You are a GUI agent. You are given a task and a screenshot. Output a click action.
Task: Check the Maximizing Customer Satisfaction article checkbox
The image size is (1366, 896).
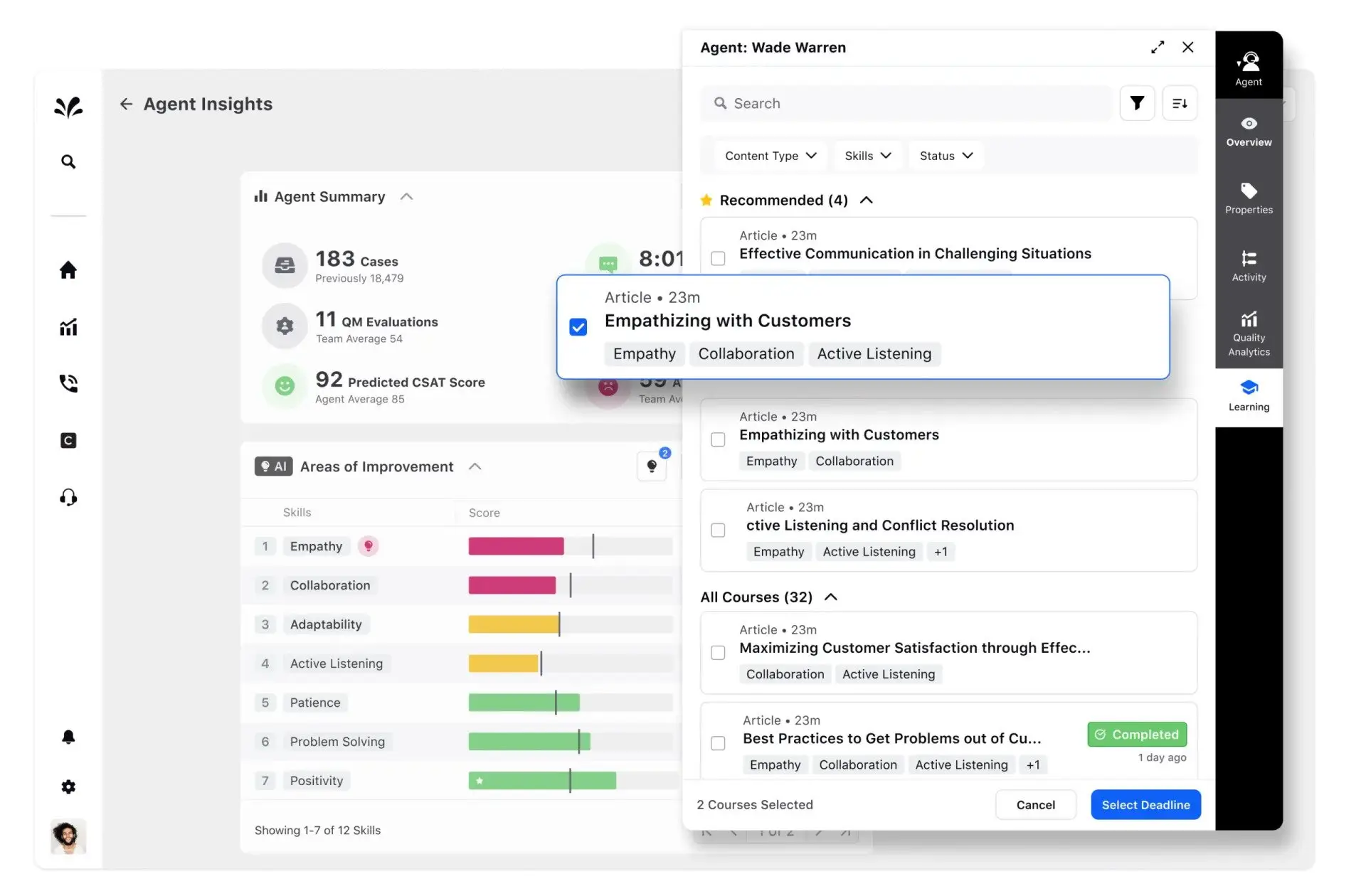coord(717,653)
